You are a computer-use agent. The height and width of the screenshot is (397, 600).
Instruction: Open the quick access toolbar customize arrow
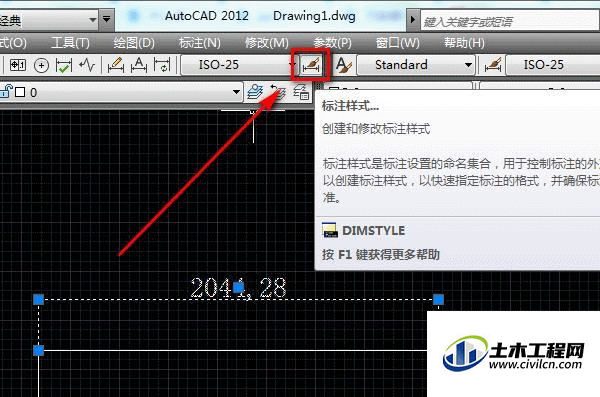click(106, 19)
